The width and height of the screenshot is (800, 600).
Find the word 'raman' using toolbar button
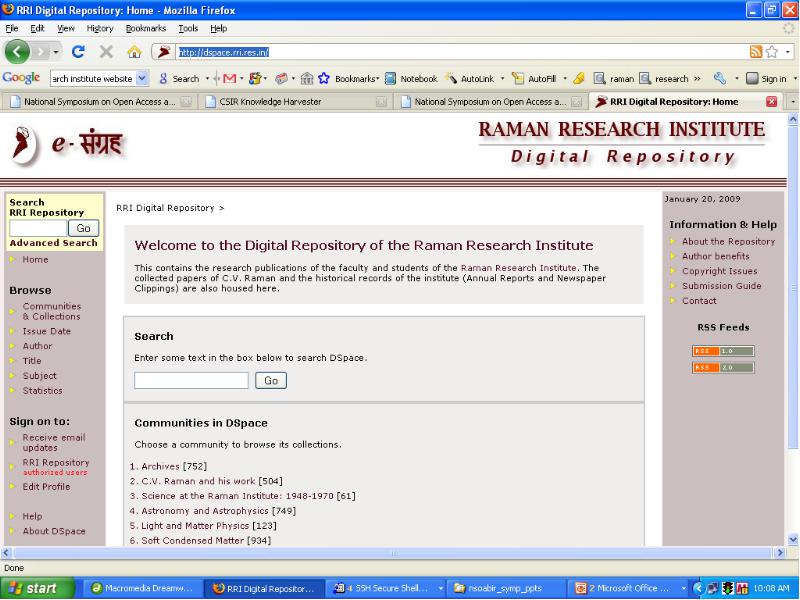tap(614, 79)
